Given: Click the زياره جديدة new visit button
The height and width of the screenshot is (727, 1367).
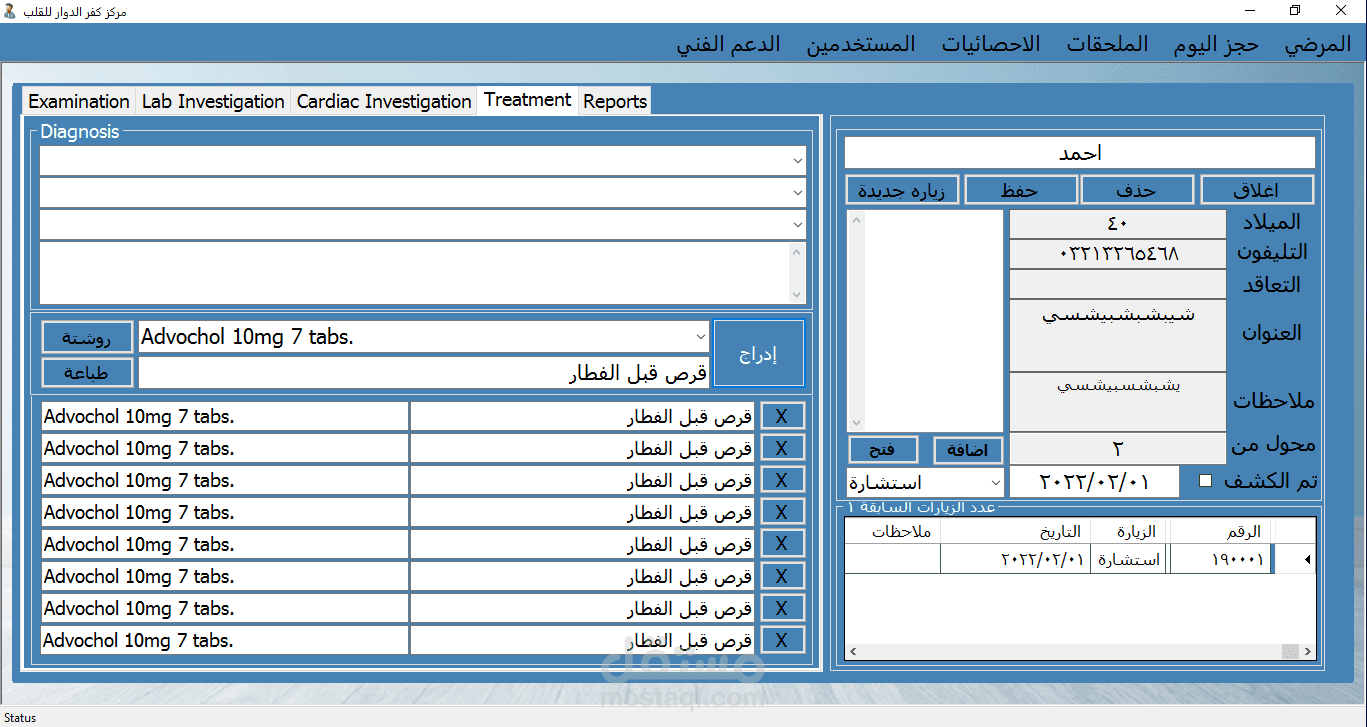Looking at the screenshot, I should [x=902, y=189].
